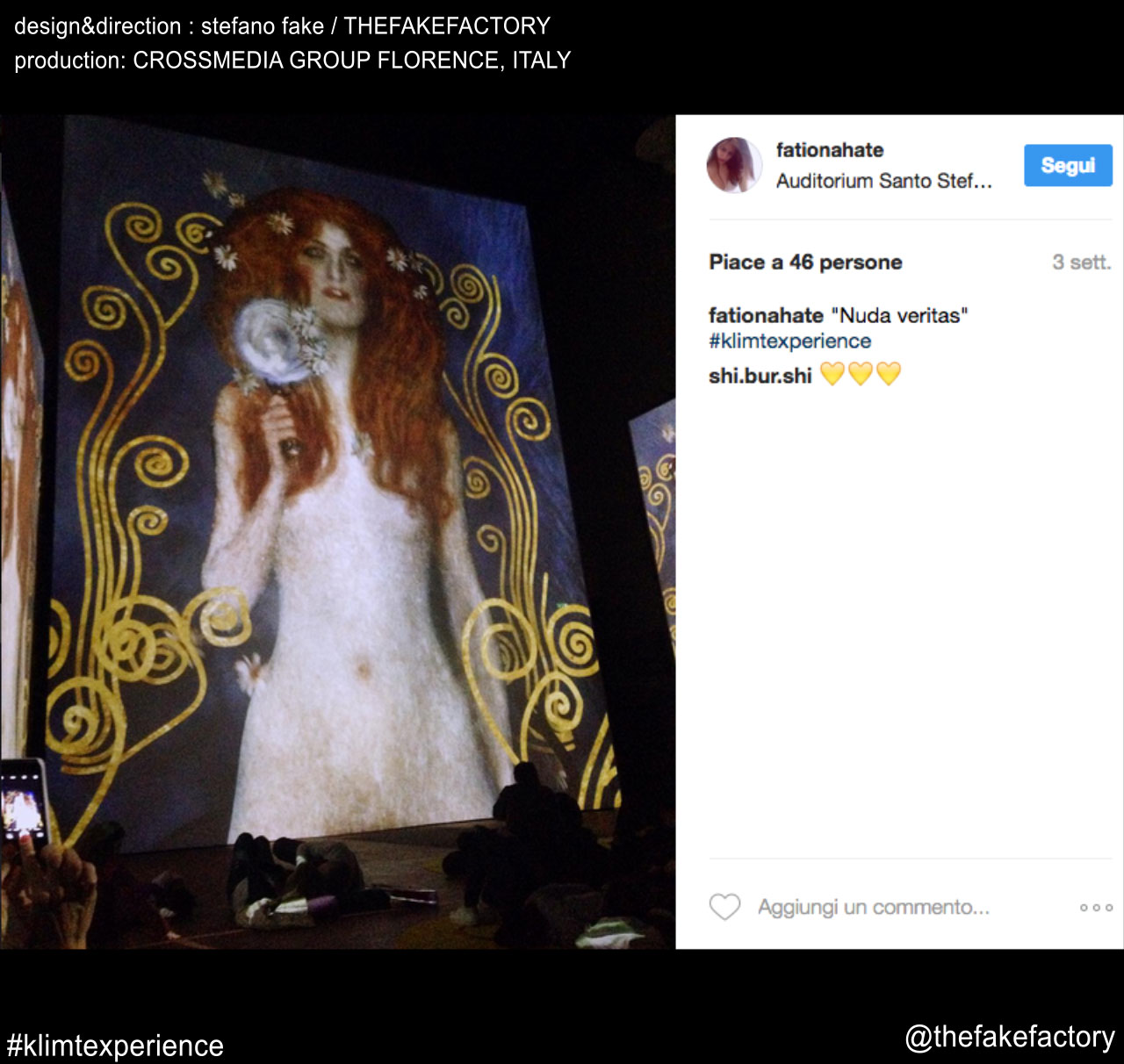
Task: Open fationahate's profile avatar
Action: click(x=734, y=165)
